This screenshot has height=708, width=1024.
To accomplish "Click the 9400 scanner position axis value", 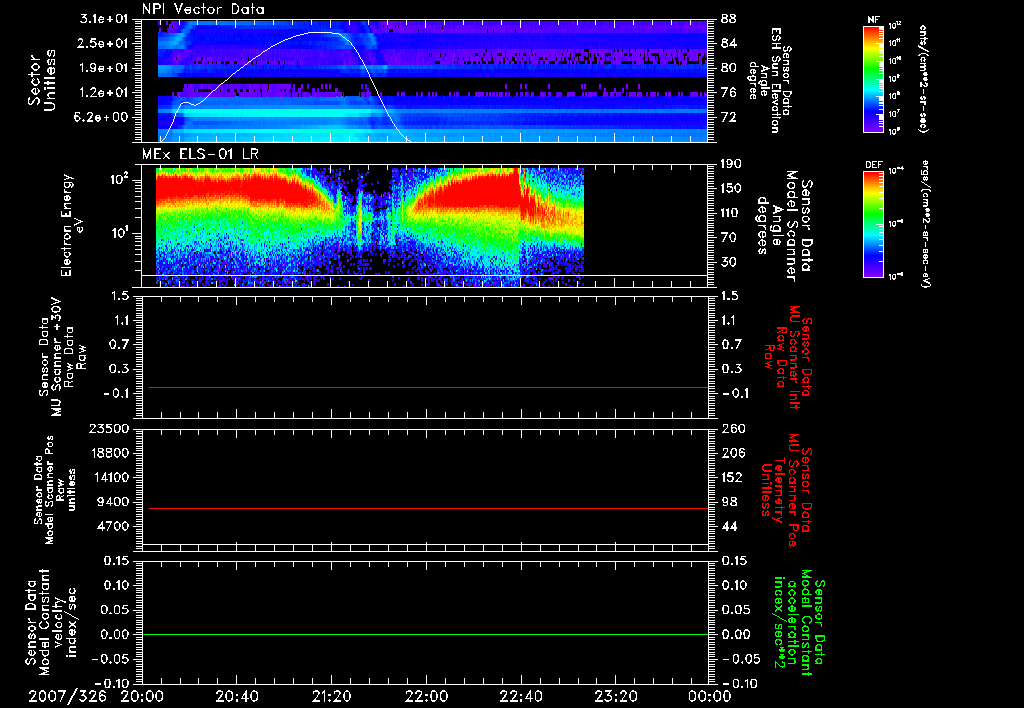I will point(113,502).
